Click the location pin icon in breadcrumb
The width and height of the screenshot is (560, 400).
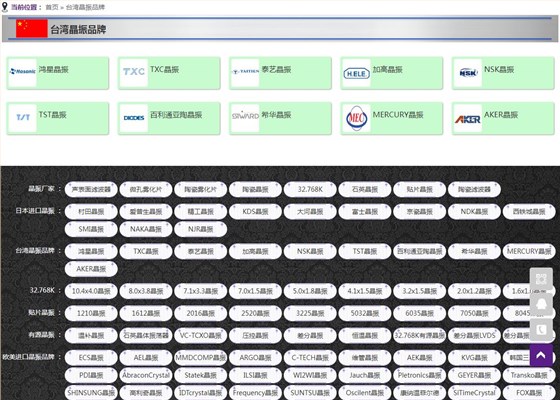pyautogui.click(x=5, y=7)
